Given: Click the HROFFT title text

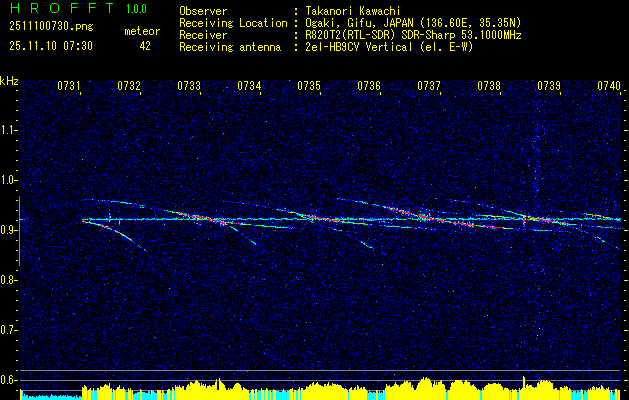Looking at the screenshot, I should pyautogui.click(x=62, y=8).
